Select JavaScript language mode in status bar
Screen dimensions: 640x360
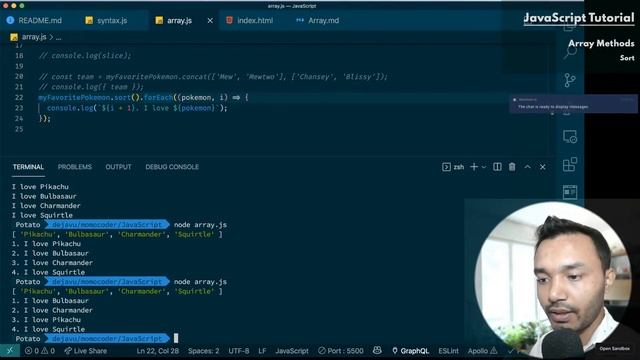click(x=292, y=351)
